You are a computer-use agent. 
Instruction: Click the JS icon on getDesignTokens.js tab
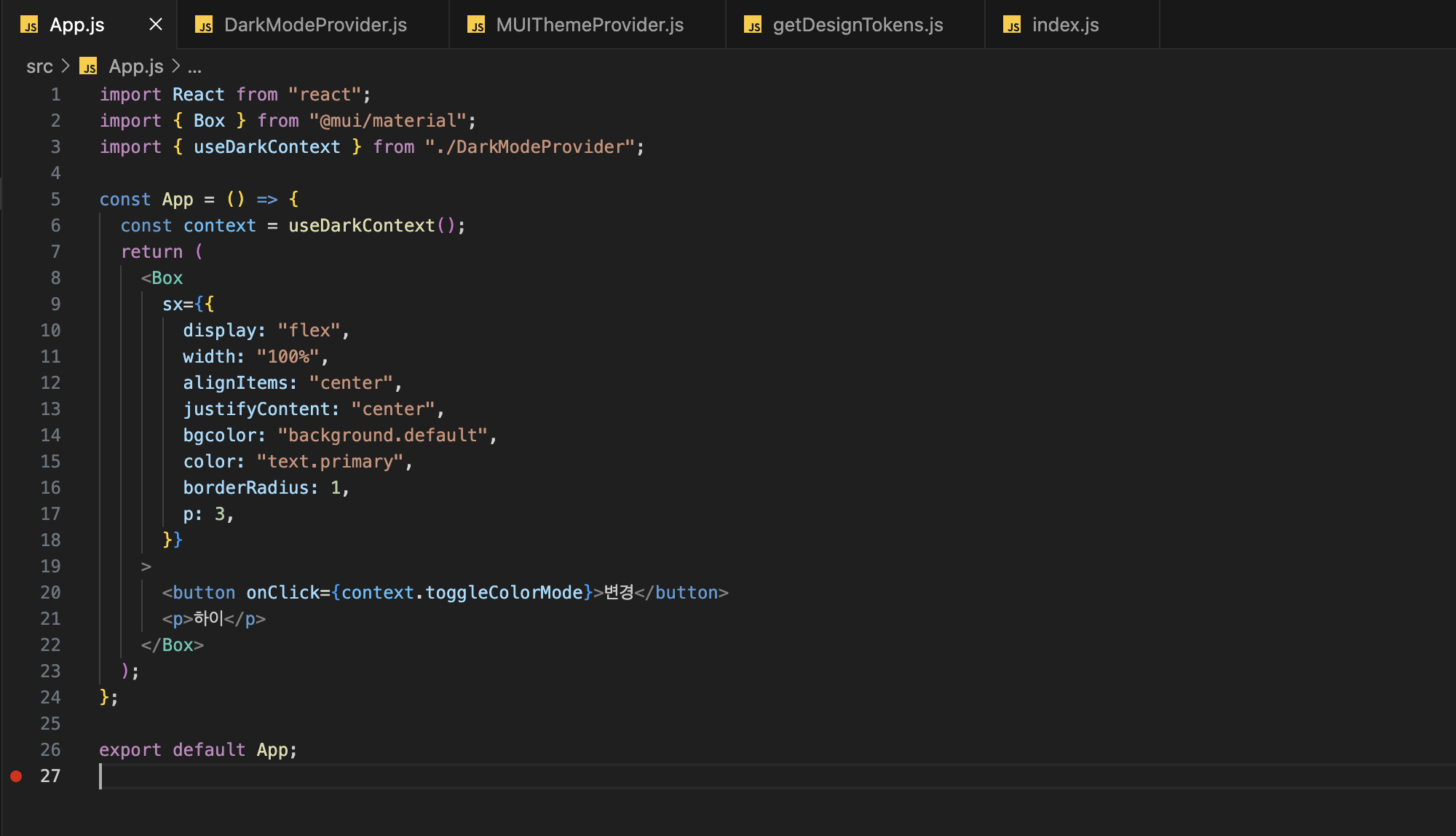[x=753, y=25]
